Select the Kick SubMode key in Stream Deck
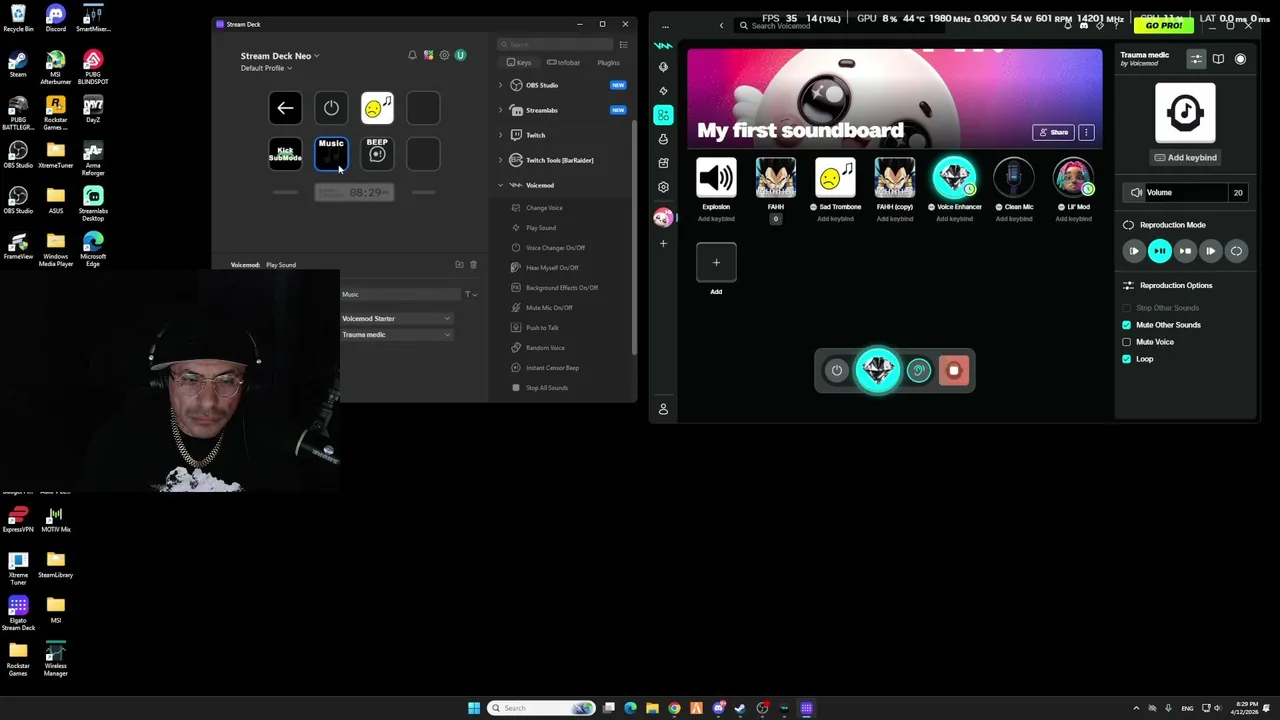1280x720 pixels. click(285, 153)
